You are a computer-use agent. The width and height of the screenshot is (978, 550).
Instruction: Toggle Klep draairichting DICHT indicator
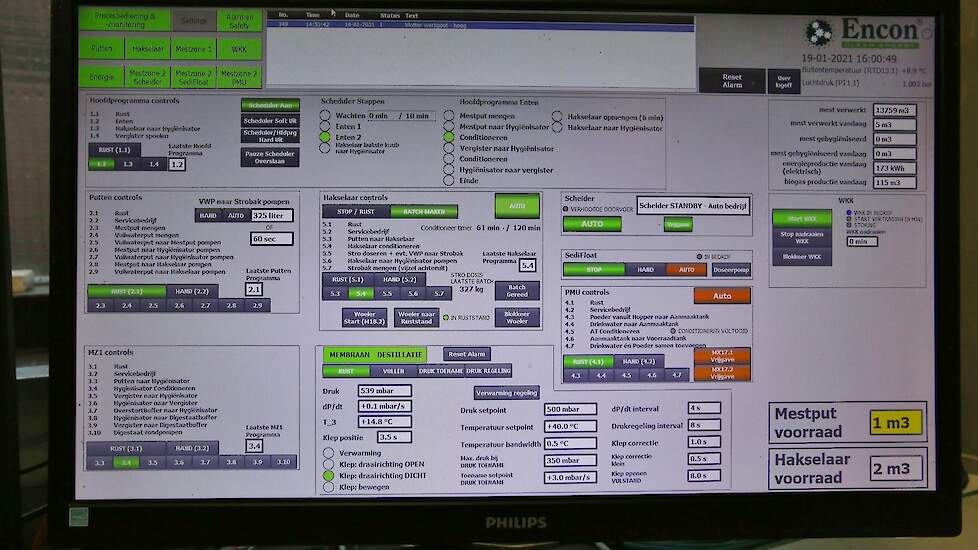tap(328, 476)
